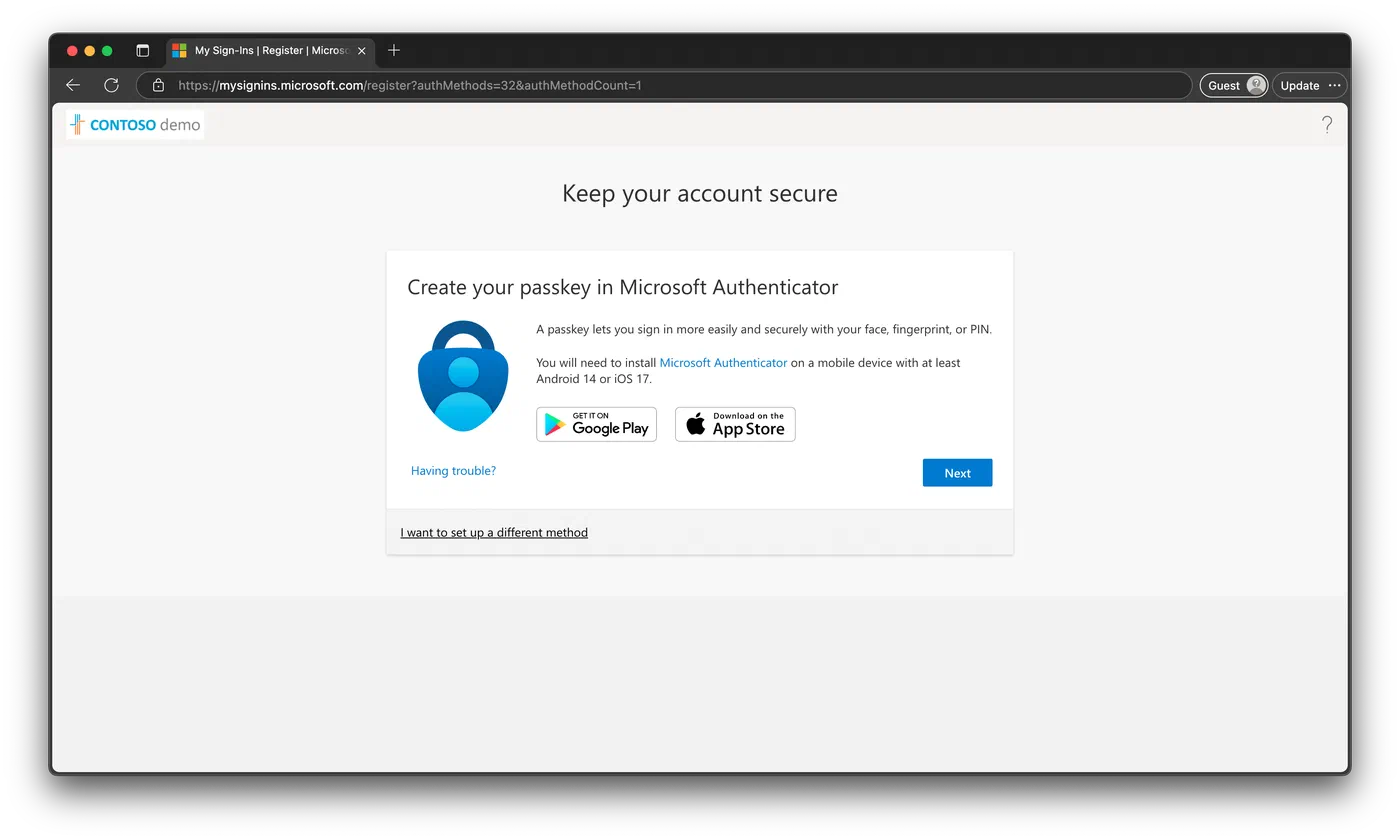Open the Get it on Google Play badge
1400x840 pixels.
click(597, 424)
